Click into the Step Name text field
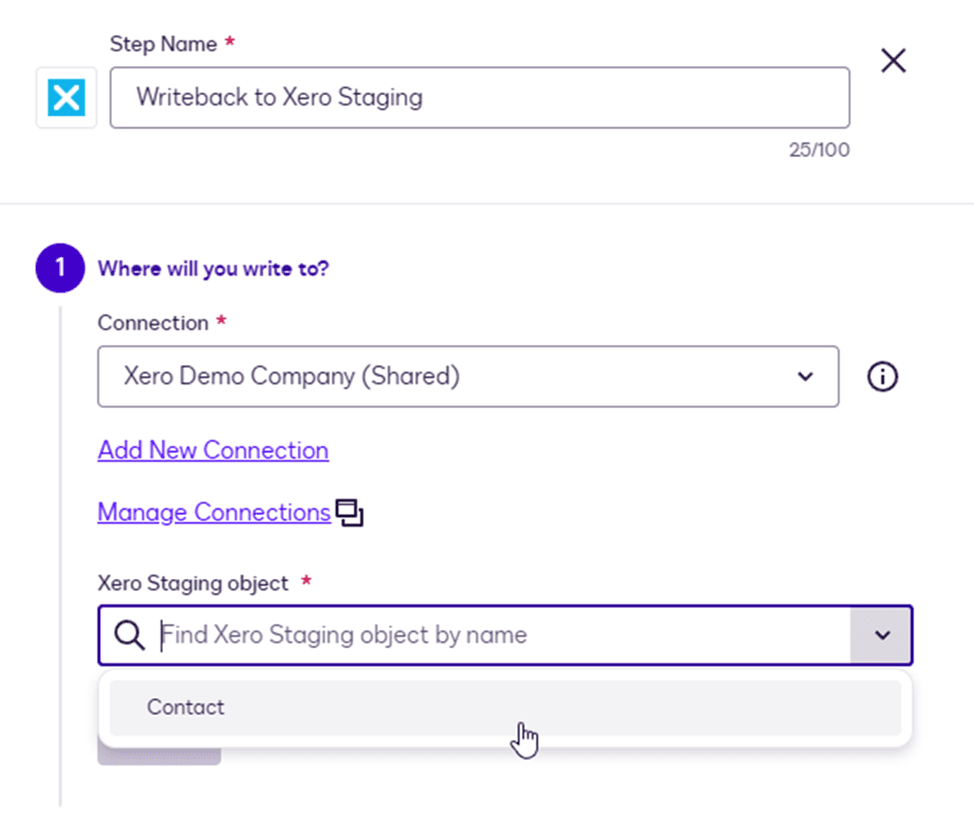The height and width of the screenshot is (815, 974). tap(480, 98)
